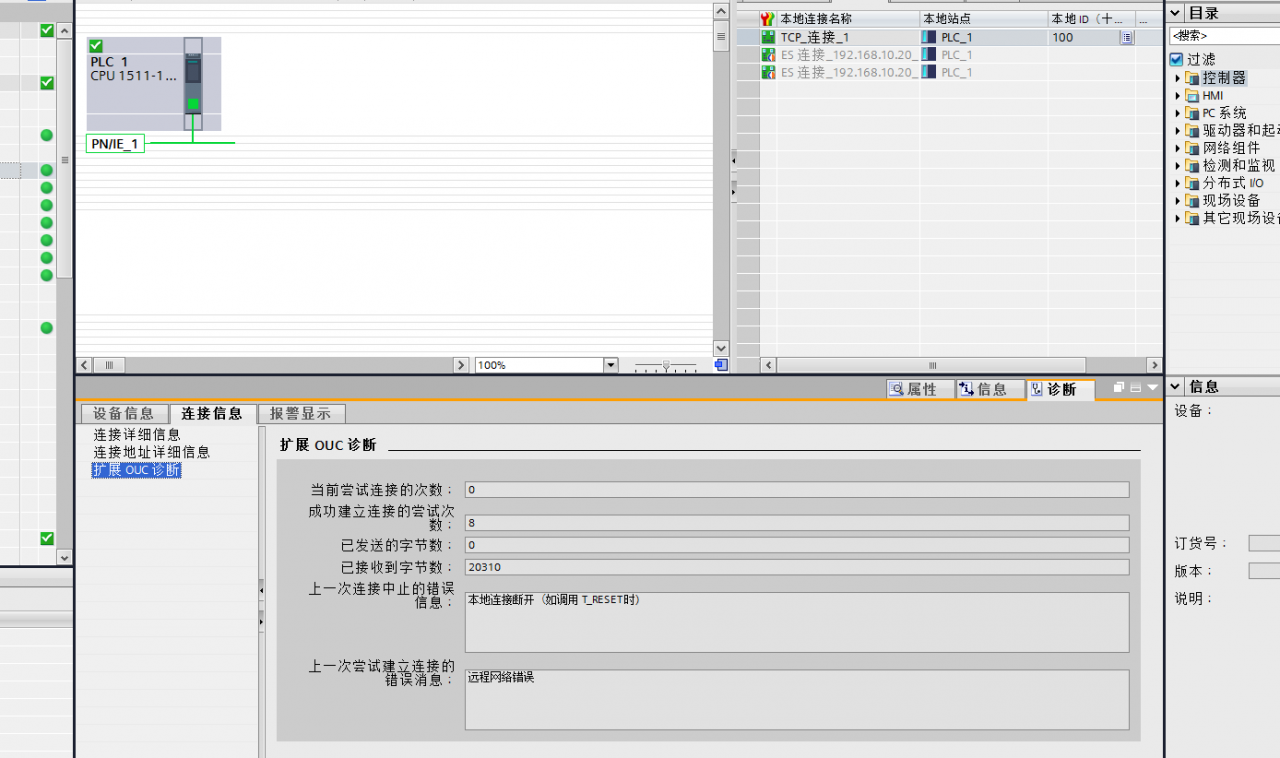Open the 属性 properties tab
Viewport: 1280px width, 758px height.
click(x=913, y=389)
